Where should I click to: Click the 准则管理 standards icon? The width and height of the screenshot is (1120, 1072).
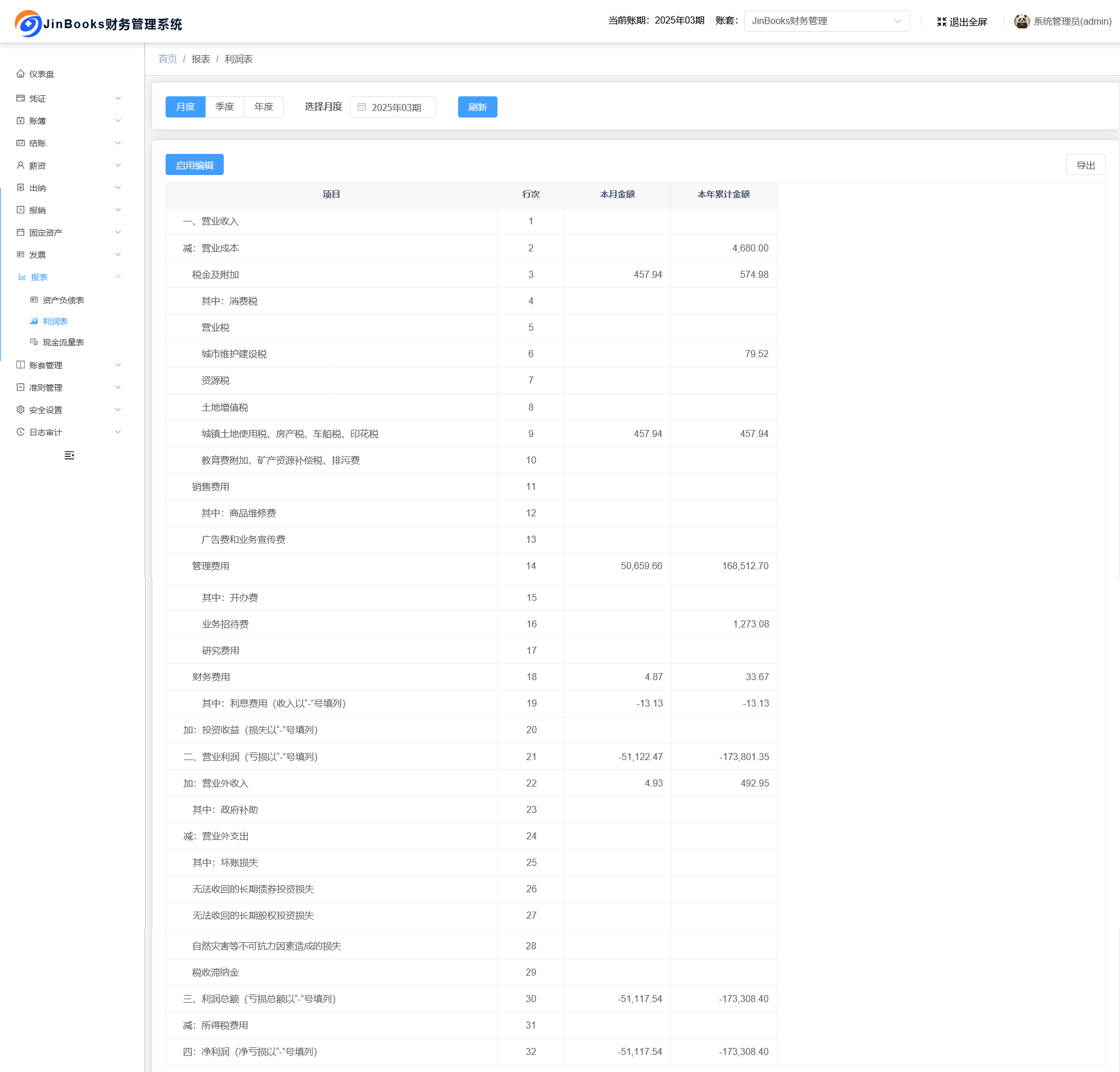coord(21,387)
